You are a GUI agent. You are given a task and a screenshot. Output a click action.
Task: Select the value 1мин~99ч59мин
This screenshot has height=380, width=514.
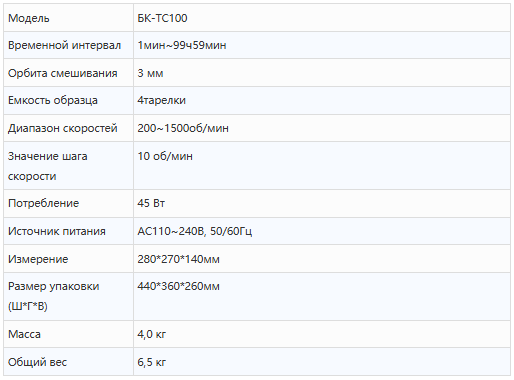(182, 45)
